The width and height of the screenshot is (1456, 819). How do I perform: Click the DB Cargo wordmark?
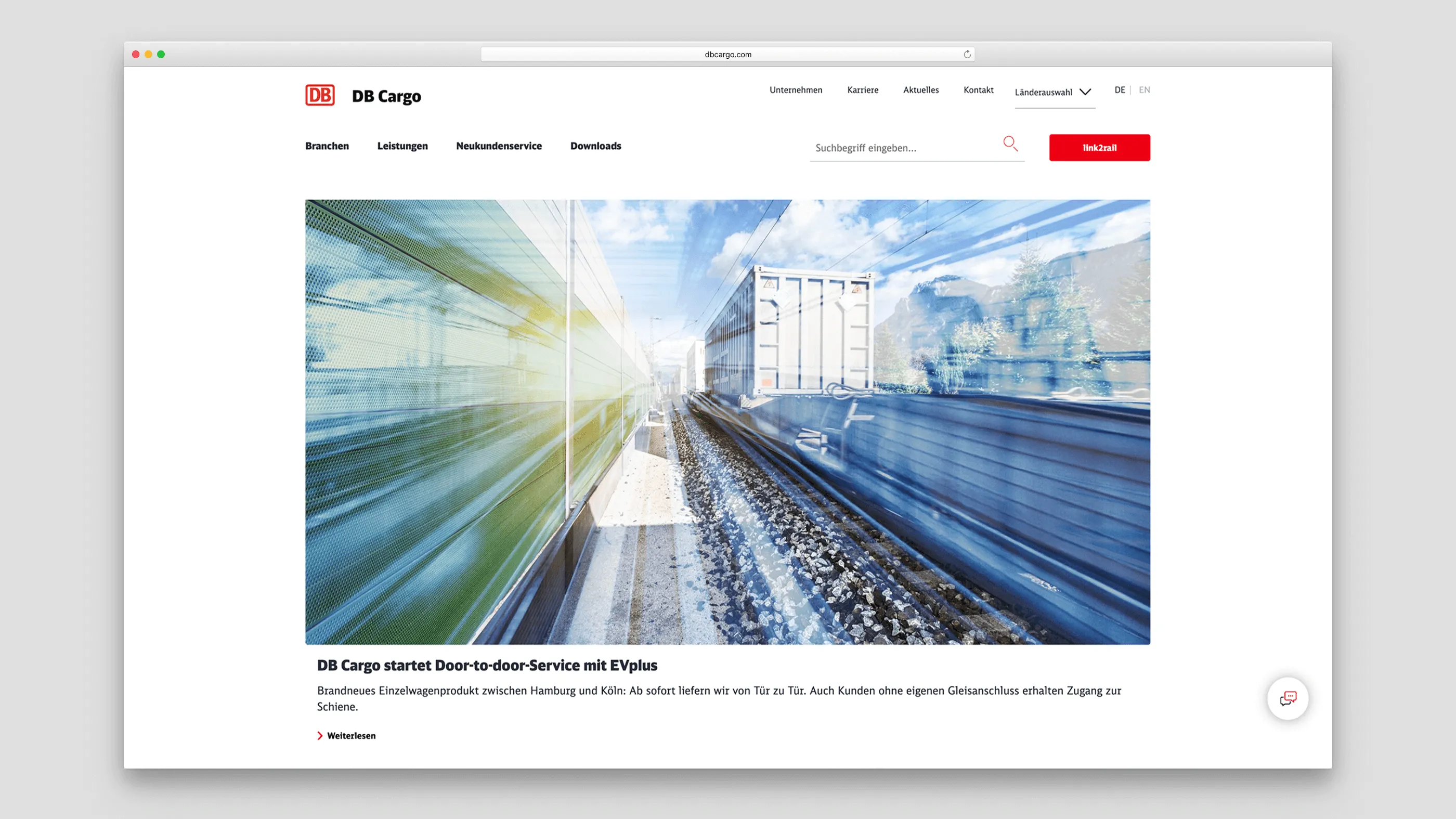coord(386,96)
